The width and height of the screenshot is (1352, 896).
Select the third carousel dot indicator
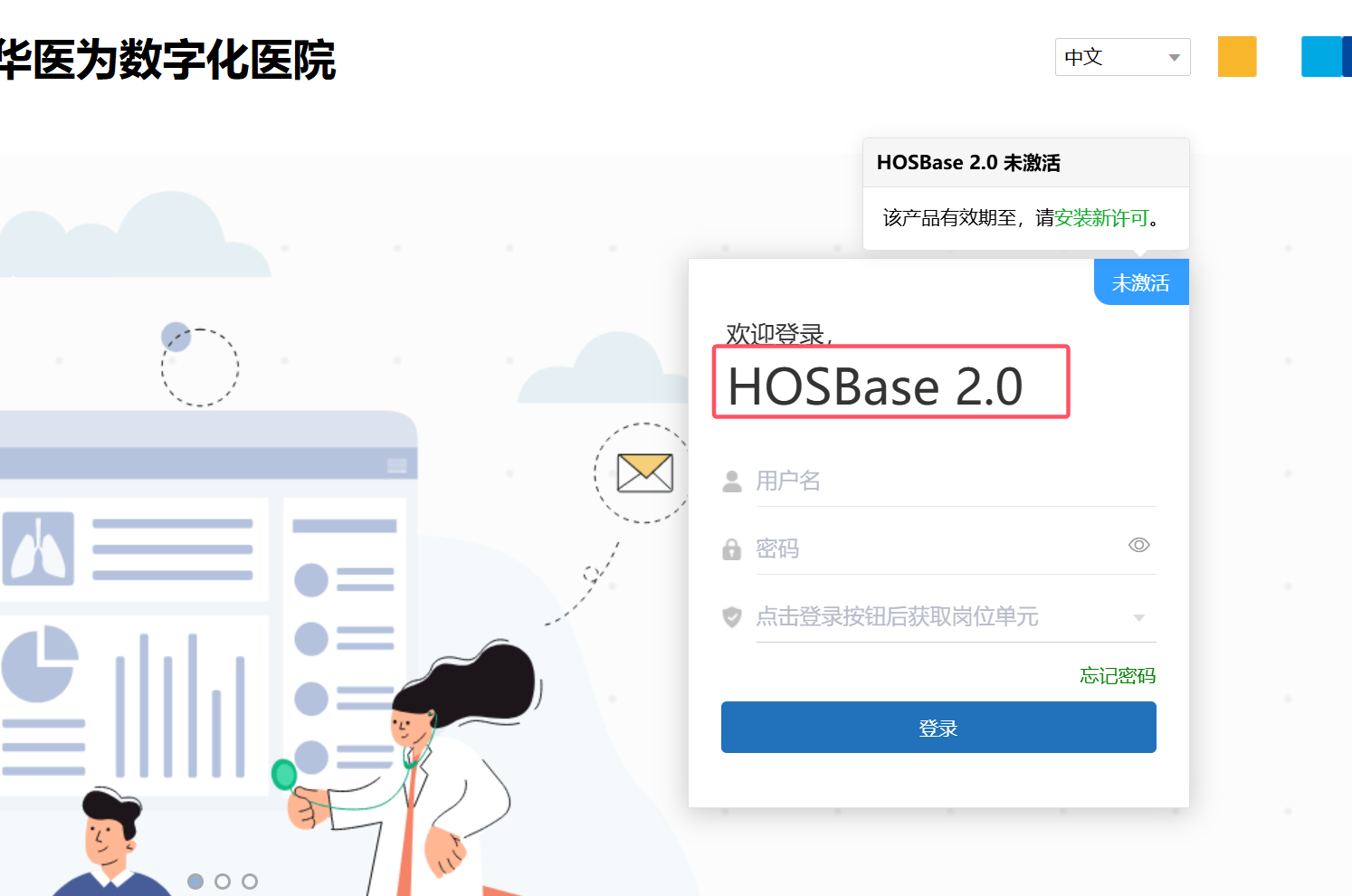[x=250, y=881]
